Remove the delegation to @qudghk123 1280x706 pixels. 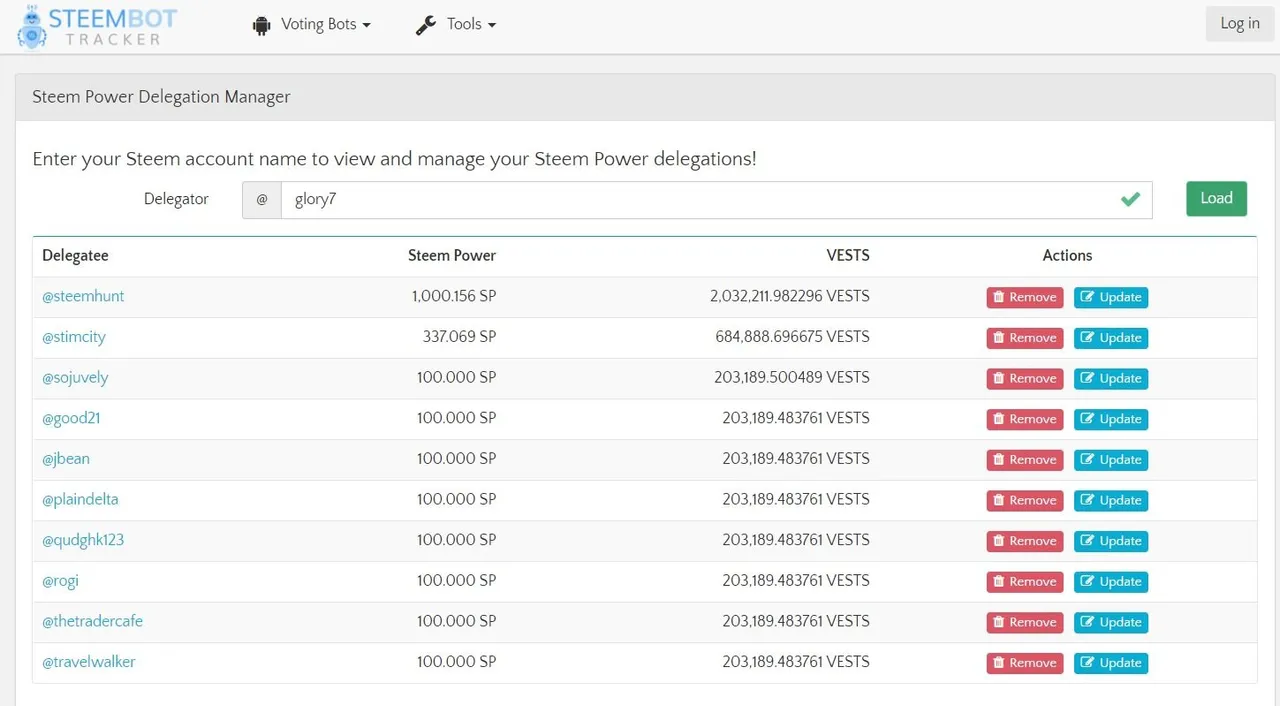click(x=1025, y=541)
